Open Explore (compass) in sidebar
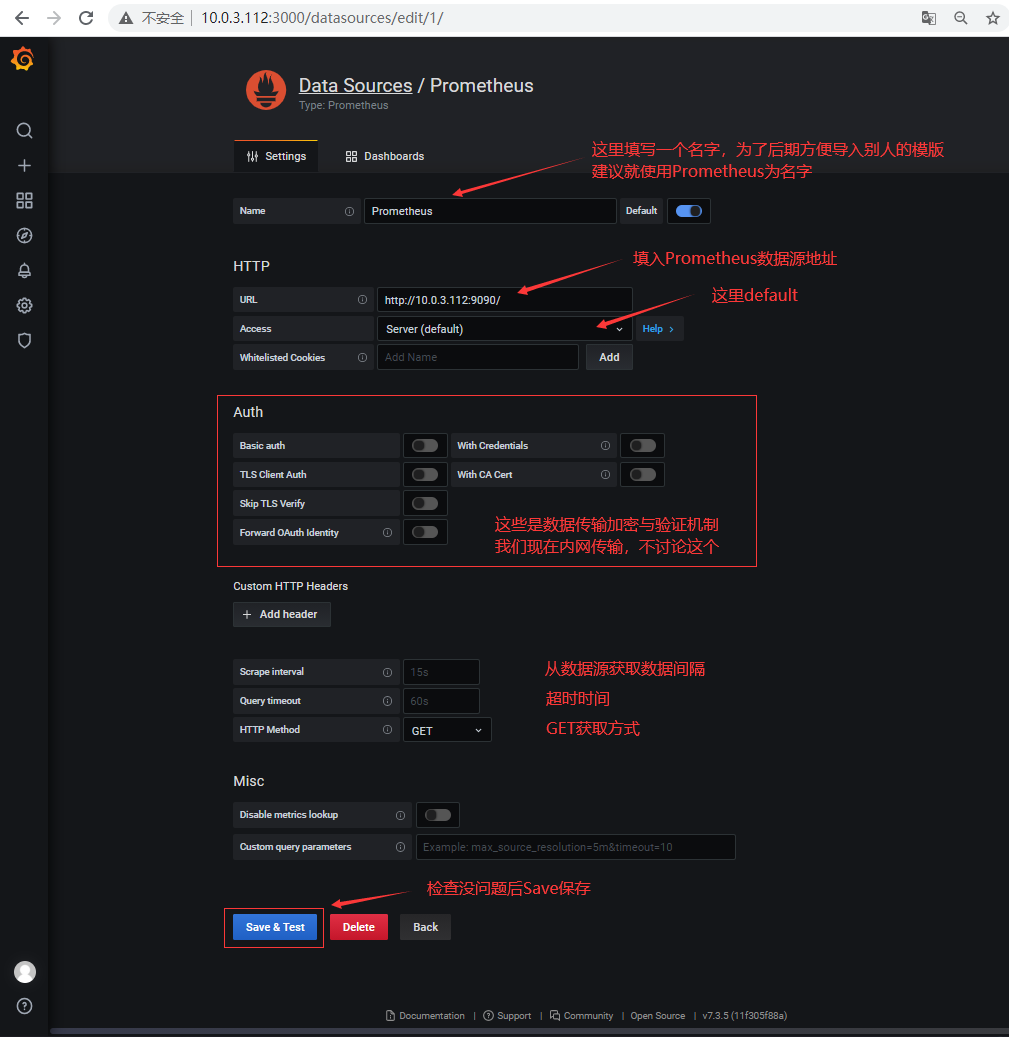This screenshot has width=1009, height=1037. coord(24,235)
